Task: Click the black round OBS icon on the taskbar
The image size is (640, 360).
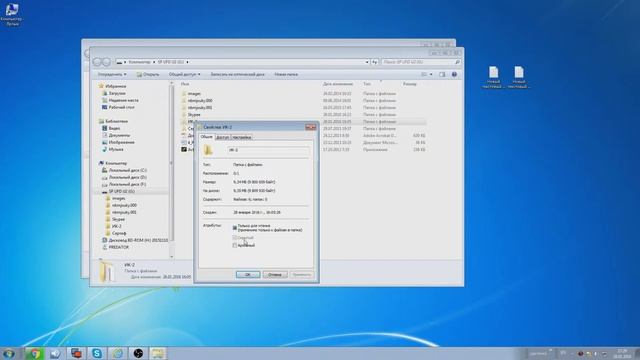Action: (x=138, y=353)
